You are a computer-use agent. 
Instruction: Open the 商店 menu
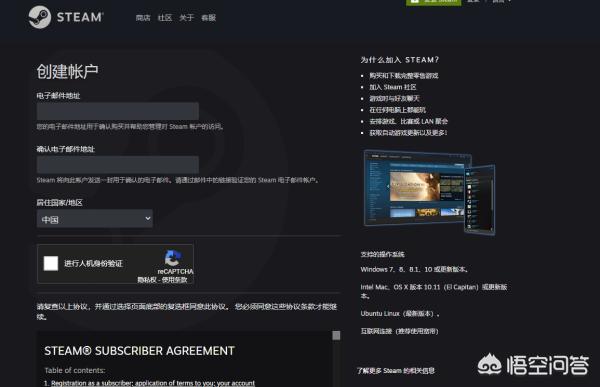tap(143, 18)
